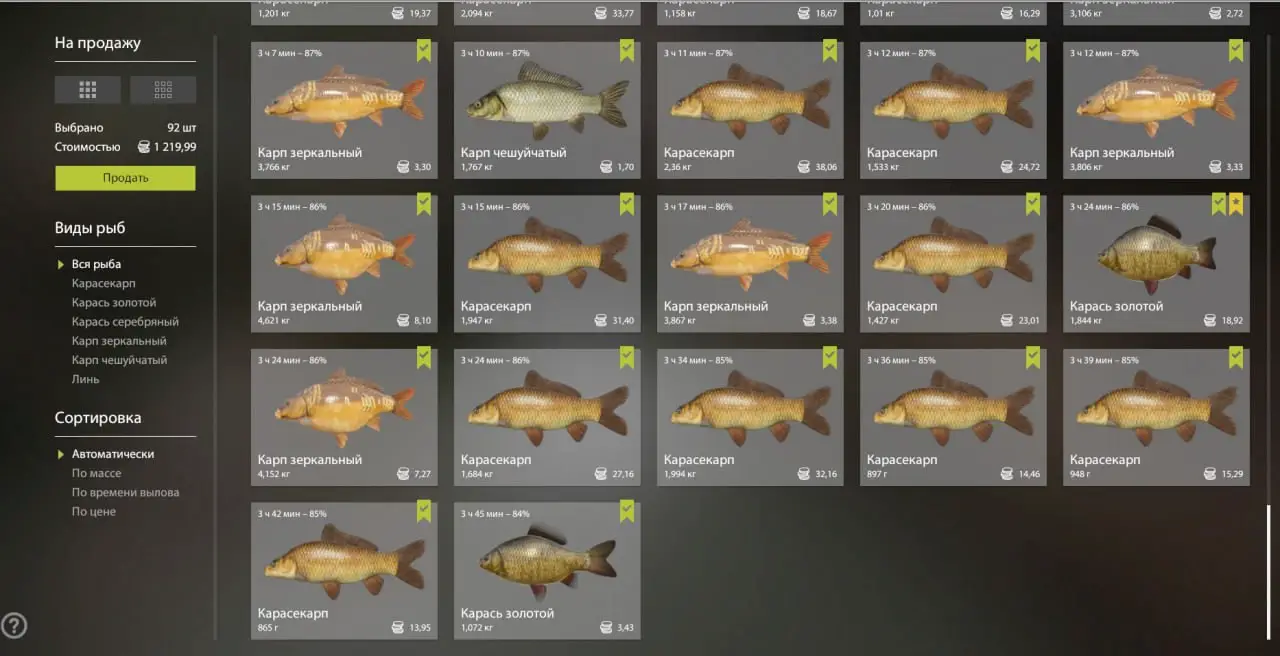
Task: Deselect the Карасекарп 865 г card checkmark
Action: pos(424,511)
